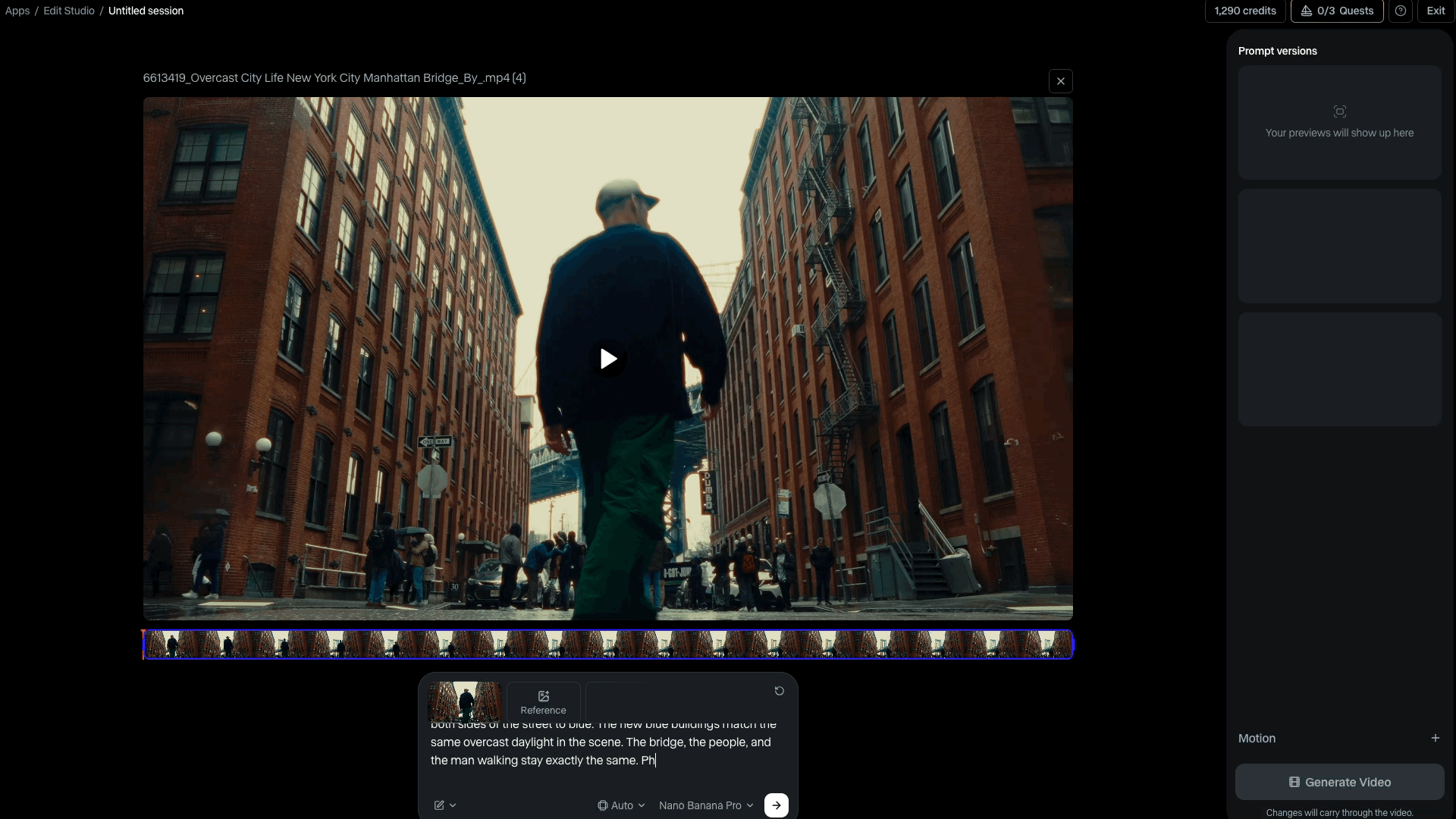This screenshot has height=819, width=1456.
Task: Add a Reference image
Action: click(x=543, y=702)
